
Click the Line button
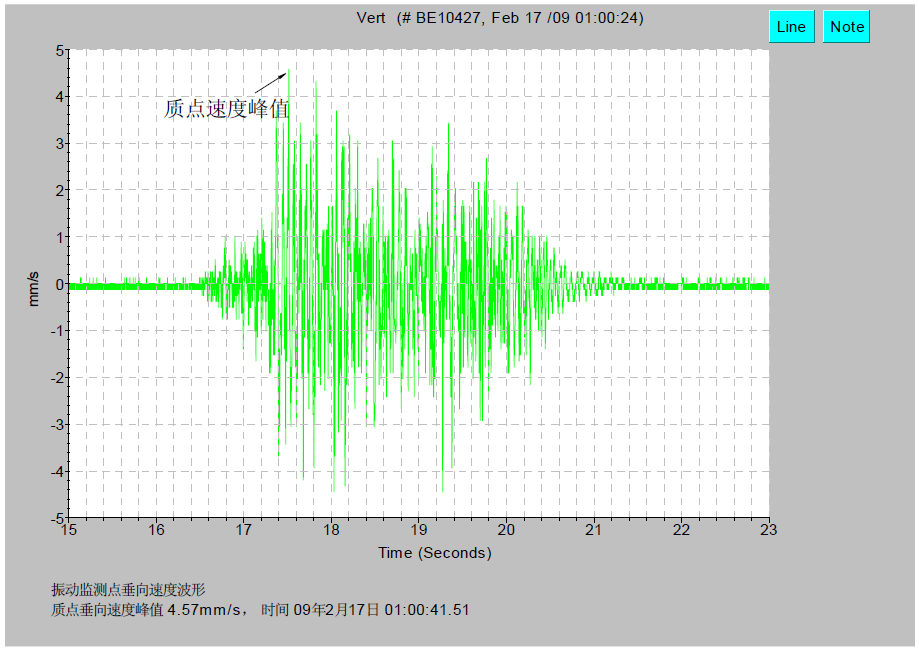(x=791, y=27)
